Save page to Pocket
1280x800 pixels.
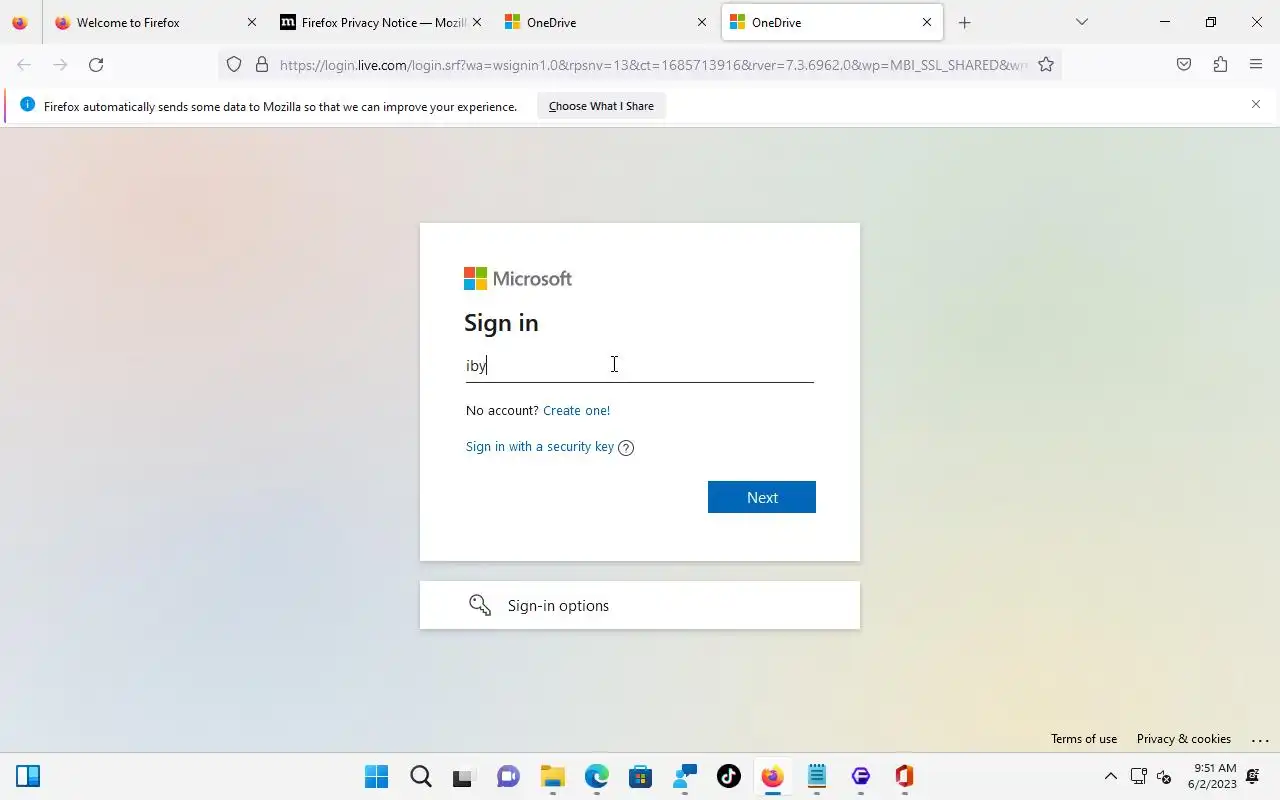click(x=1184, y=65)
